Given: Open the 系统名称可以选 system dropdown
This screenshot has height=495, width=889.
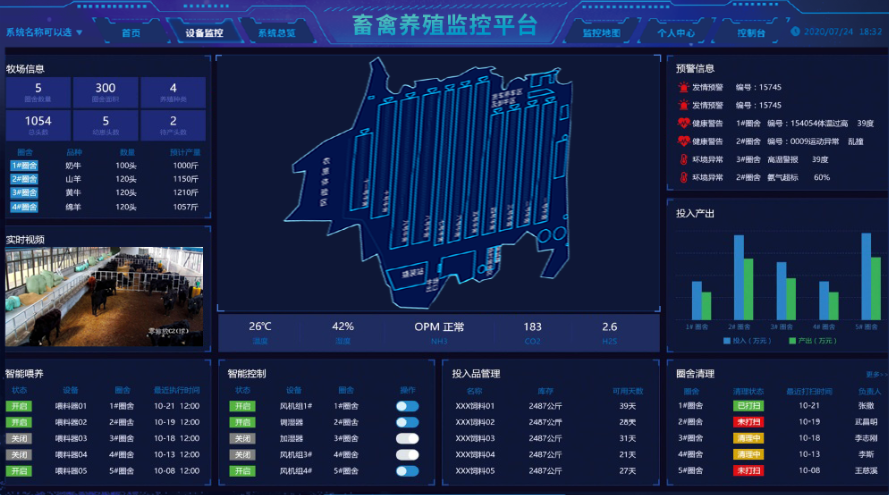Looking at the screenshot, I should [x=44, y=32].
